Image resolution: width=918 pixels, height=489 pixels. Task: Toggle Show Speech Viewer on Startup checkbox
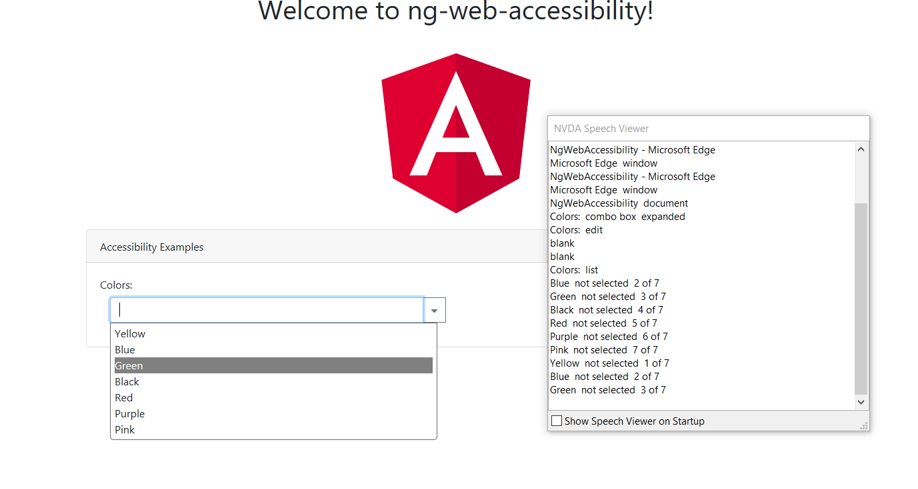click(x=557, y=420)
